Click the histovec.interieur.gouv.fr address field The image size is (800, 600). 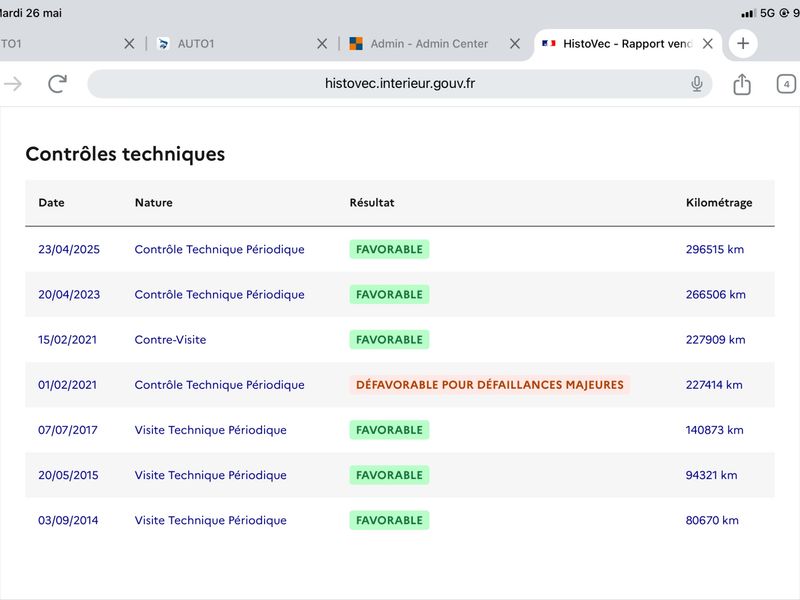pos(399,84)
